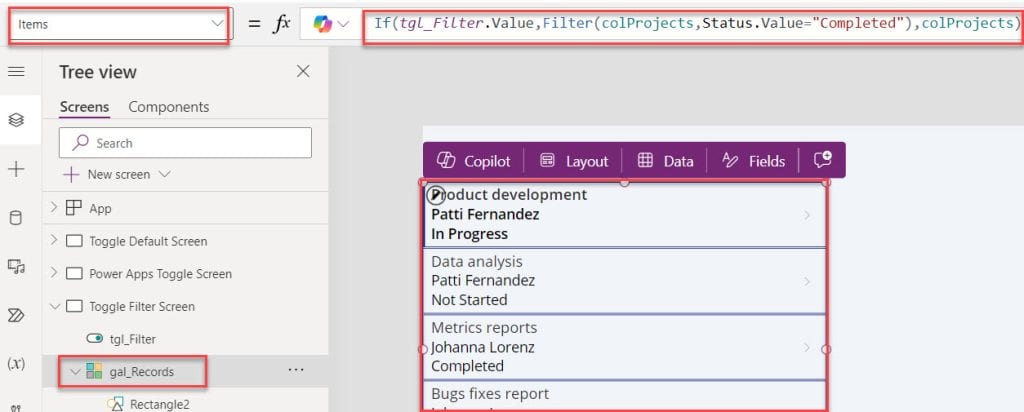1024x412 pixels.
Task: Click the Bugs fixes report title
Action: click(x=490, y=394)
